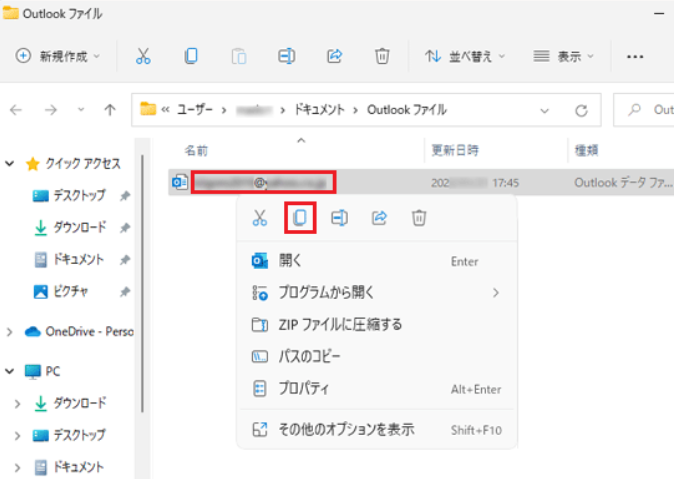Click the Rename icon in the top toolbar

click(286, 56)
